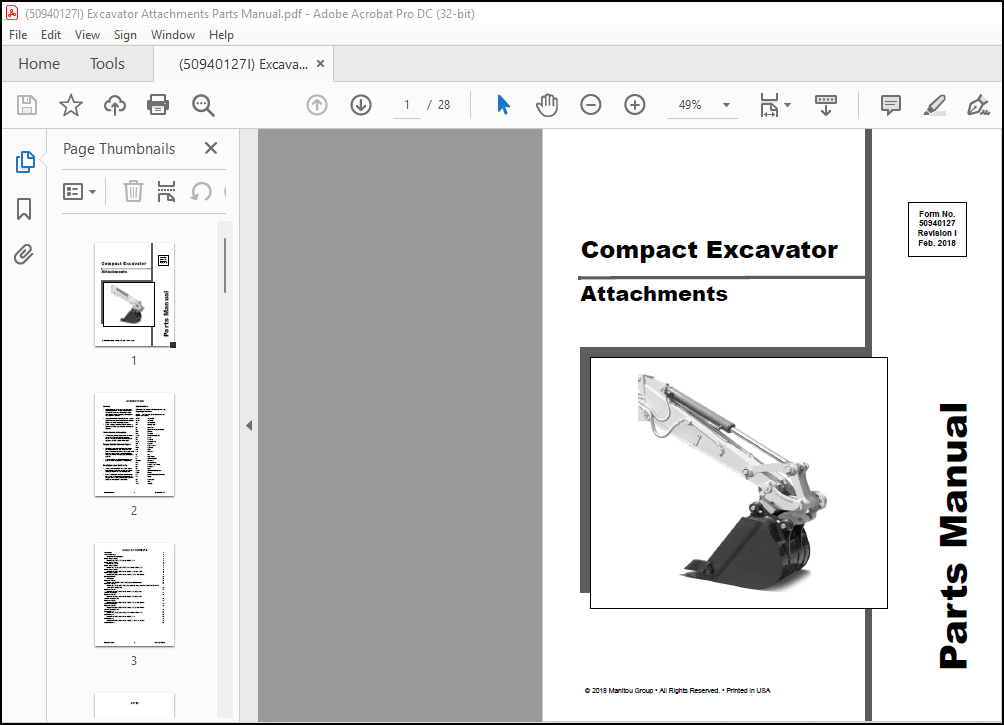The height and width of the screenshot is (725, 1004).
Task: Click the fit page width icon
Action: [769, 105]
